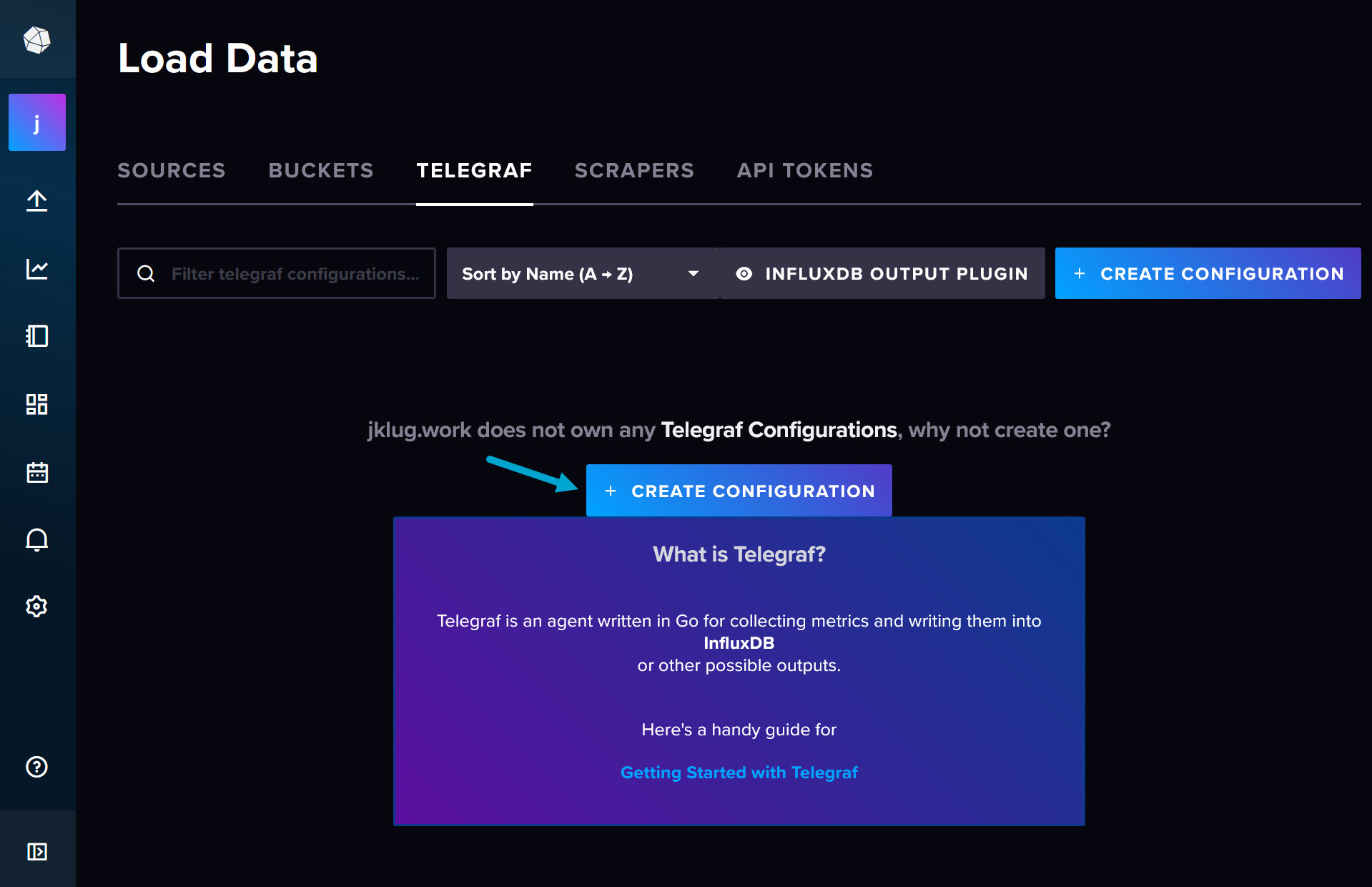This screenshot has width=1372, height=887.
Task: Switch to the Sources tab
Action: 172,170
